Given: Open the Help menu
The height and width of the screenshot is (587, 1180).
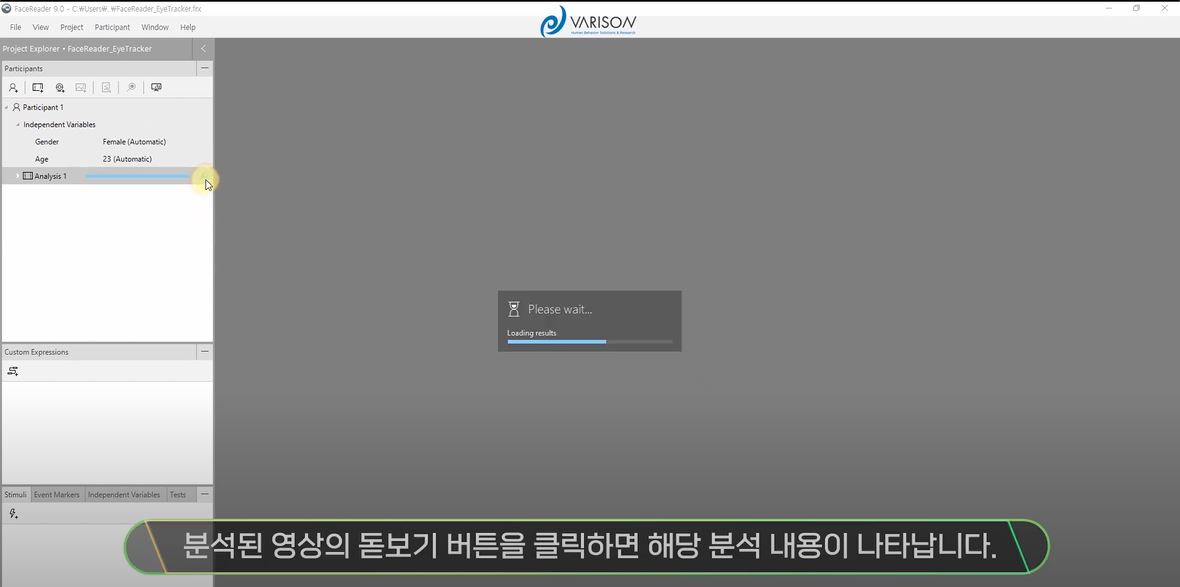Looking at the screenshot, I should [x=187, y=27].
